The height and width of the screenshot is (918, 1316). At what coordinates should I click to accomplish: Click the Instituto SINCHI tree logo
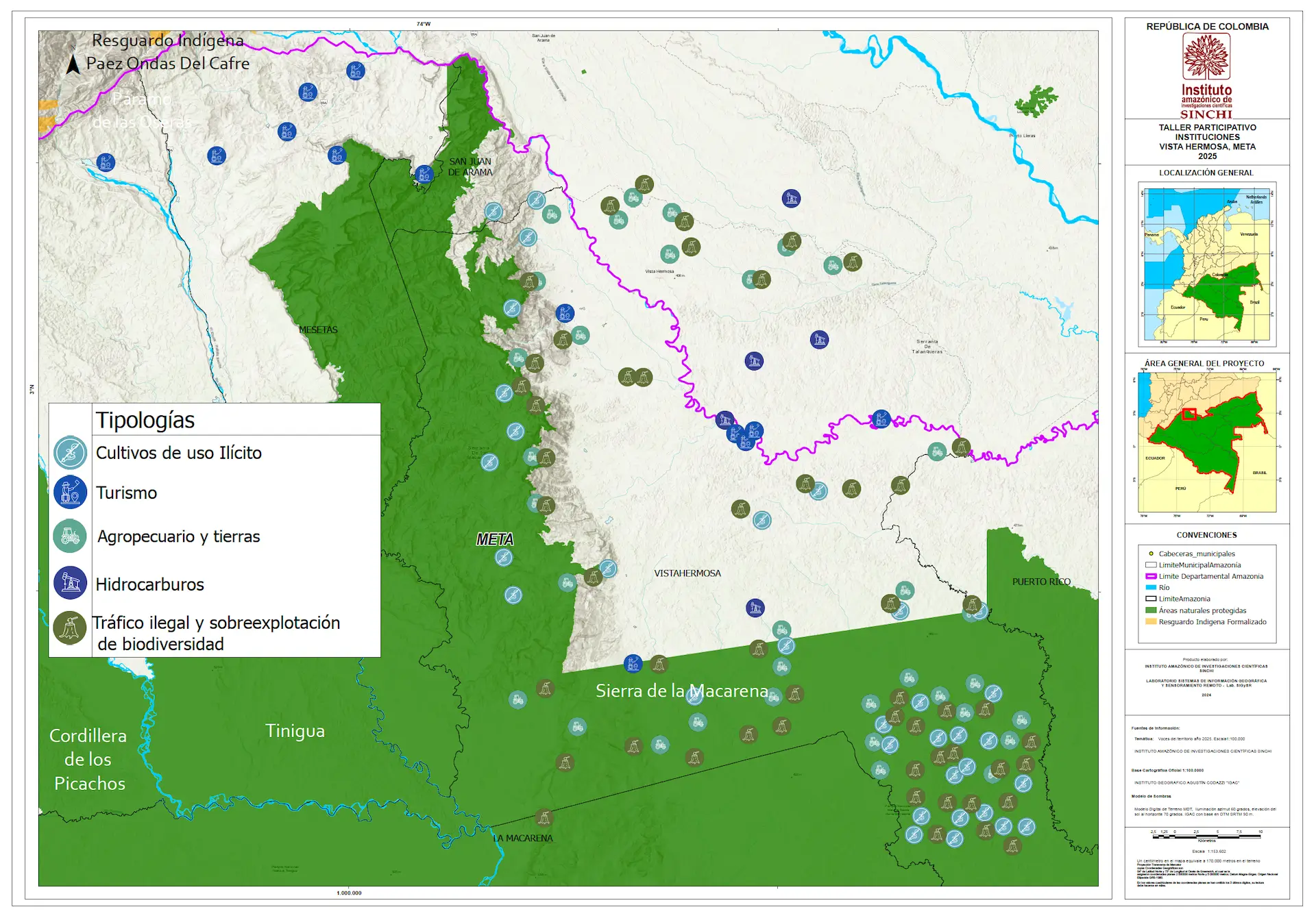point(1206,58)
